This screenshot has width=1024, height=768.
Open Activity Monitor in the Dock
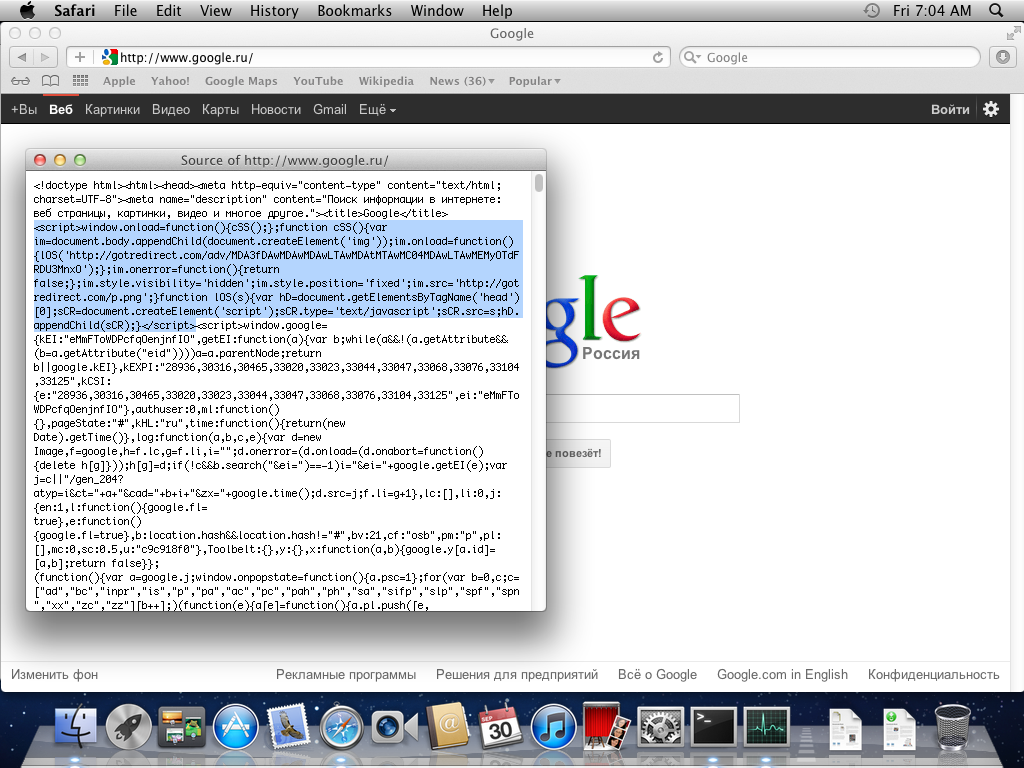(767, 727)
